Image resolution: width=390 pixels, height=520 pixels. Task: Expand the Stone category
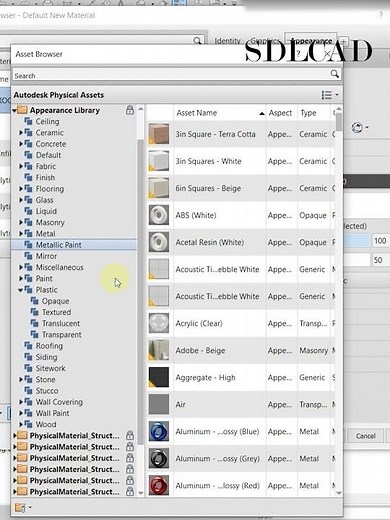point(21,380)
